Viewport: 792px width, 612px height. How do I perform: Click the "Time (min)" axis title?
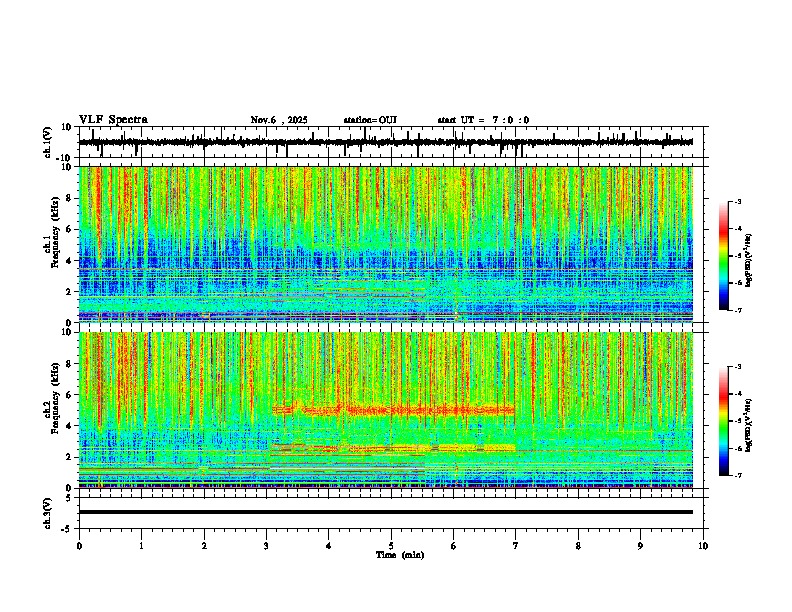(x=400, y=555)
